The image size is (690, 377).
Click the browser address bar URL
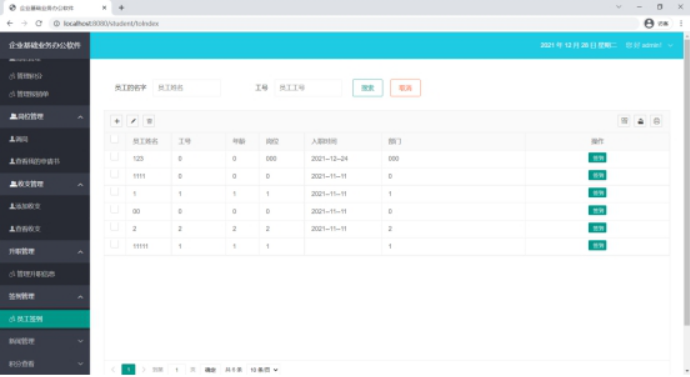[x=111, y=23]
